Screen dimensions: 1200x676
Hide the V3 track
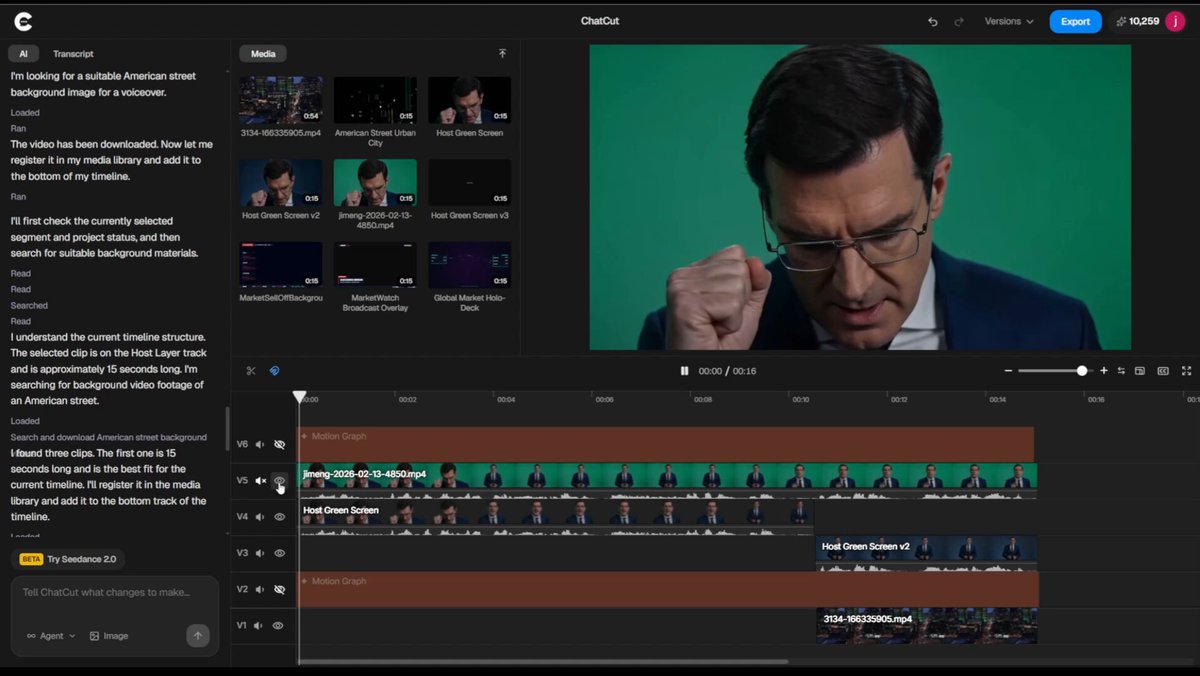(280, 553)
